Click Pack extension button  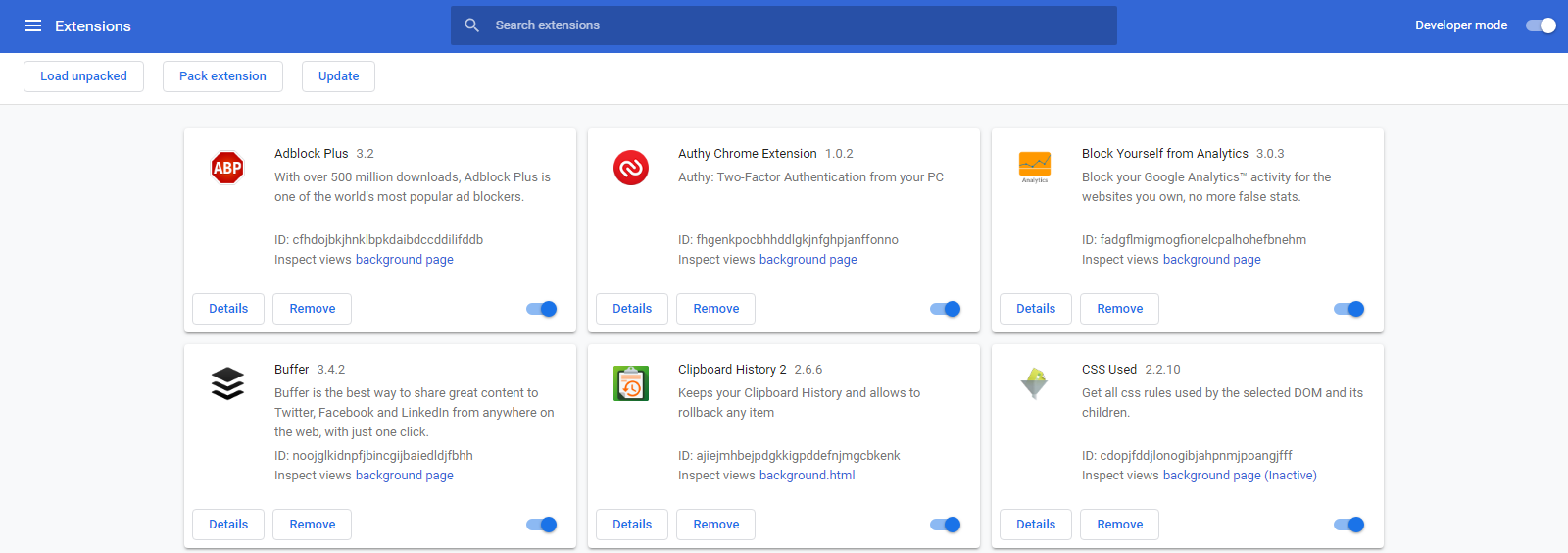pos(222,76)
